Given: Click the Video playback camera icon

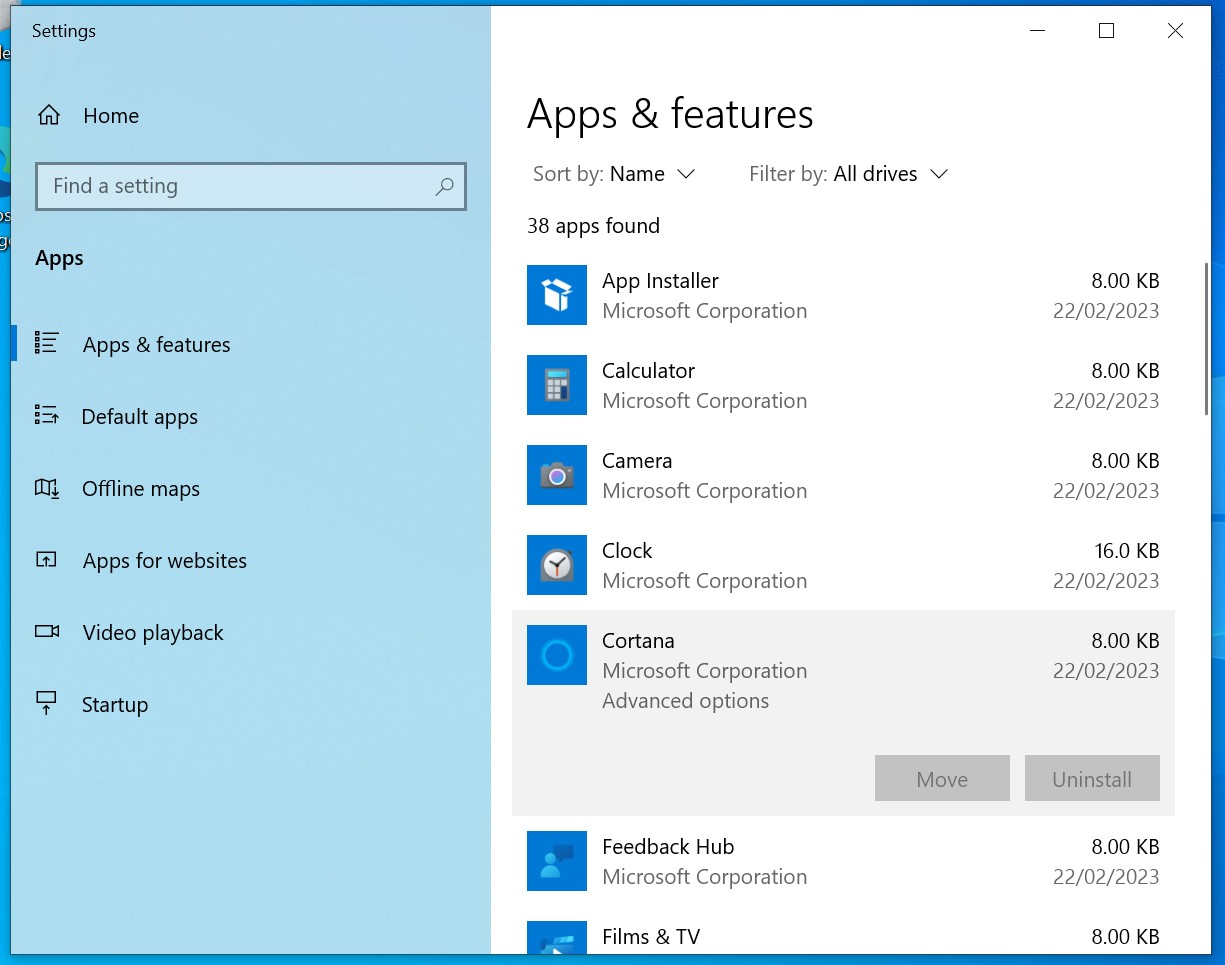Looking at the screenshot, I should click(47, 632).
